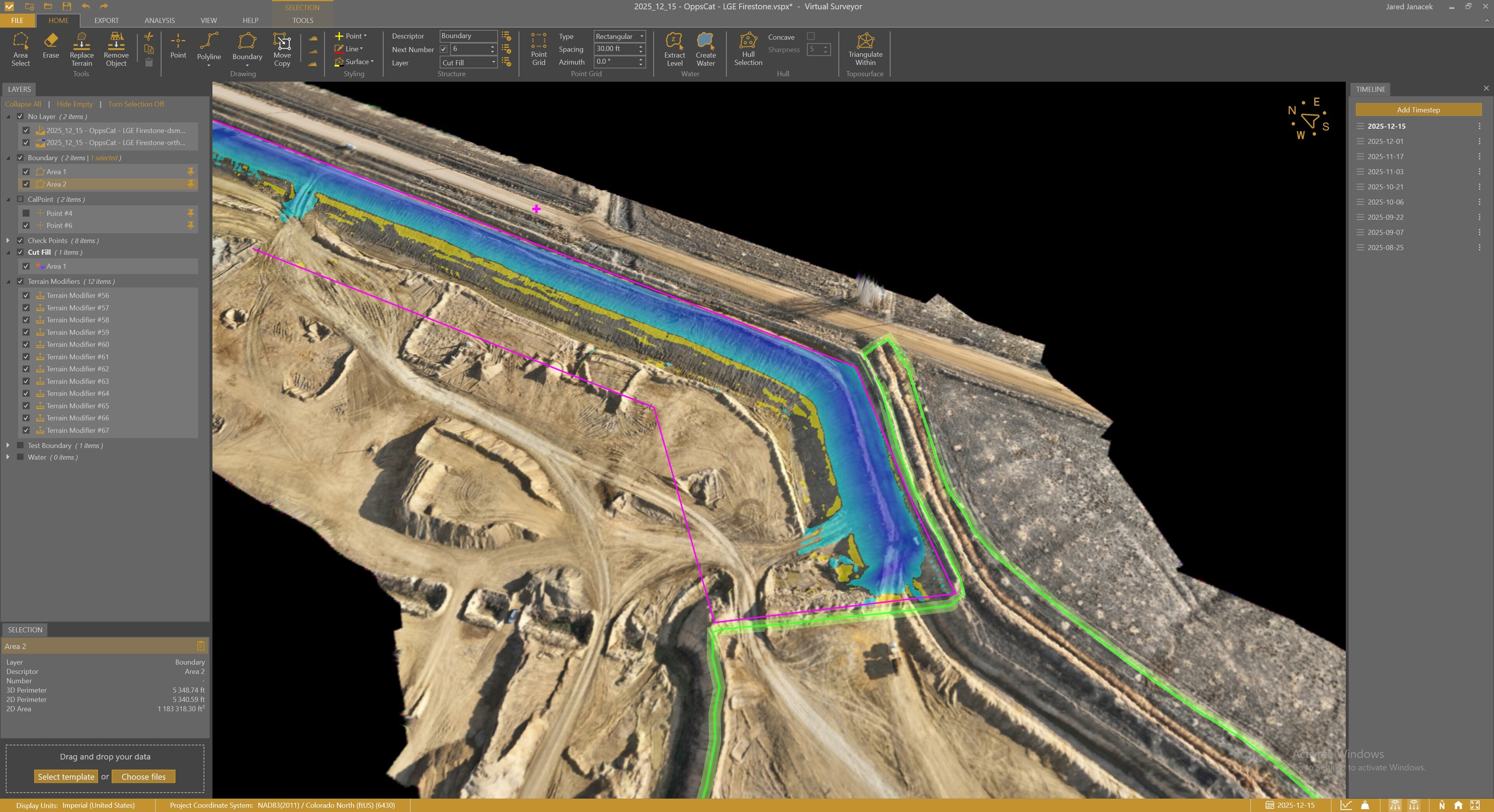The image size is (1494, 812).
Task: Tick the Water layer checkbox
Action: (x=20, y=457)
